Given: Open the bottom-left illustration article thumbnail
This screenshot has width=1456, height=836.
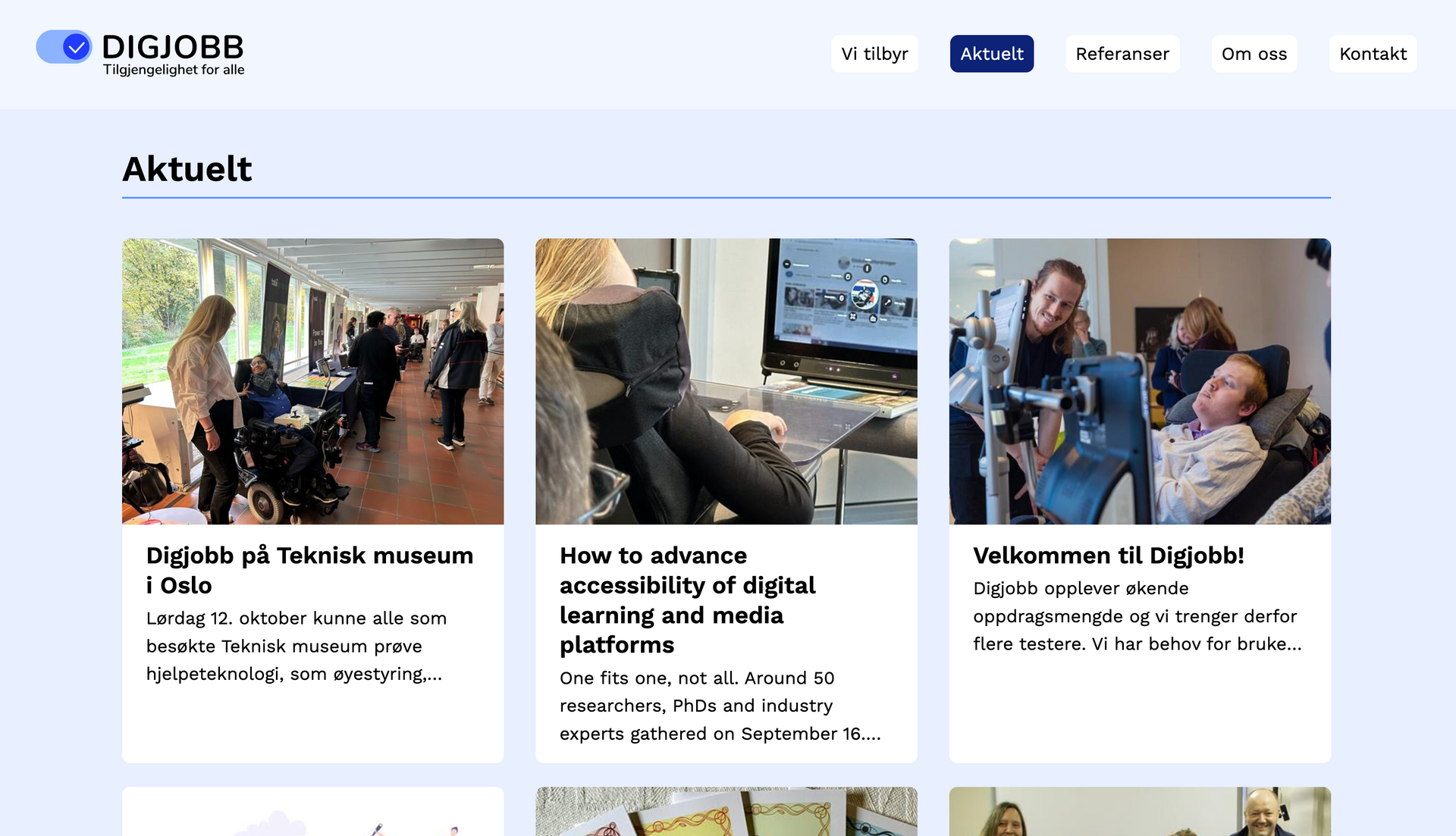Looking at the screenshot, I should (x=312, y=813).
